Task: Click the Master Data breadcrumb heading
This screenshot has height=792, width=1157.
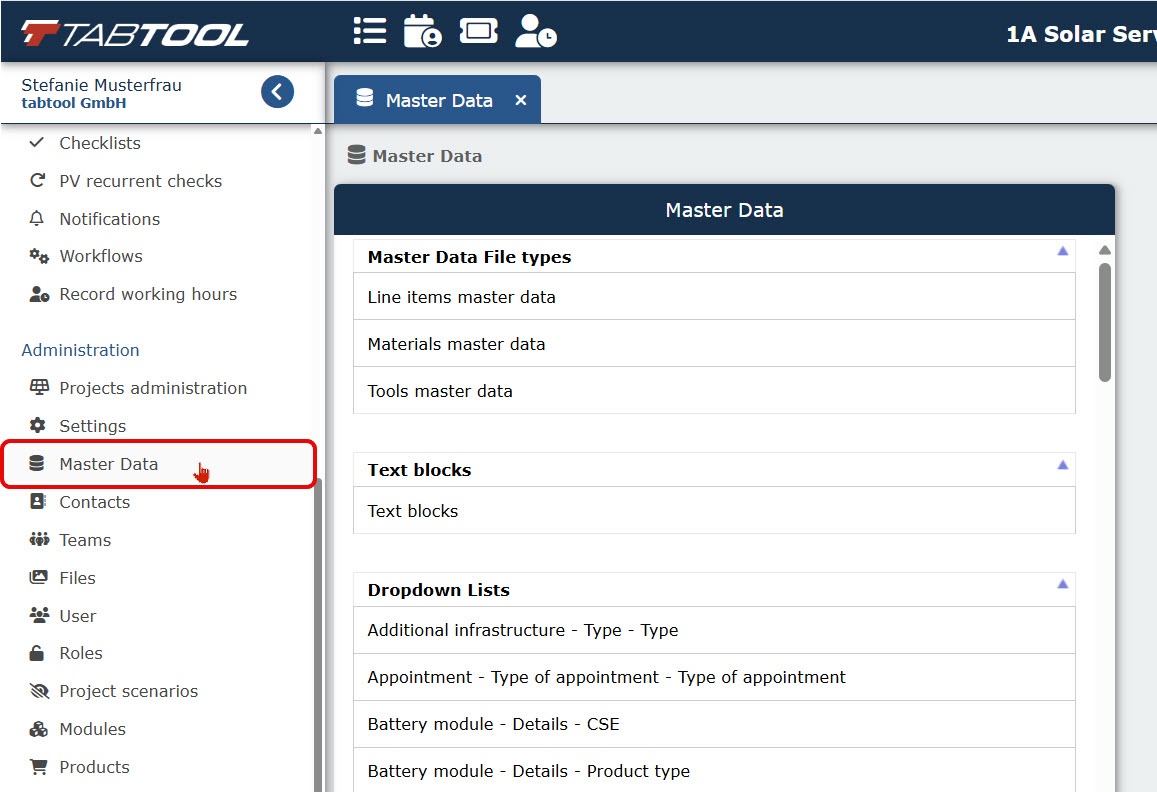Action: 426,156
